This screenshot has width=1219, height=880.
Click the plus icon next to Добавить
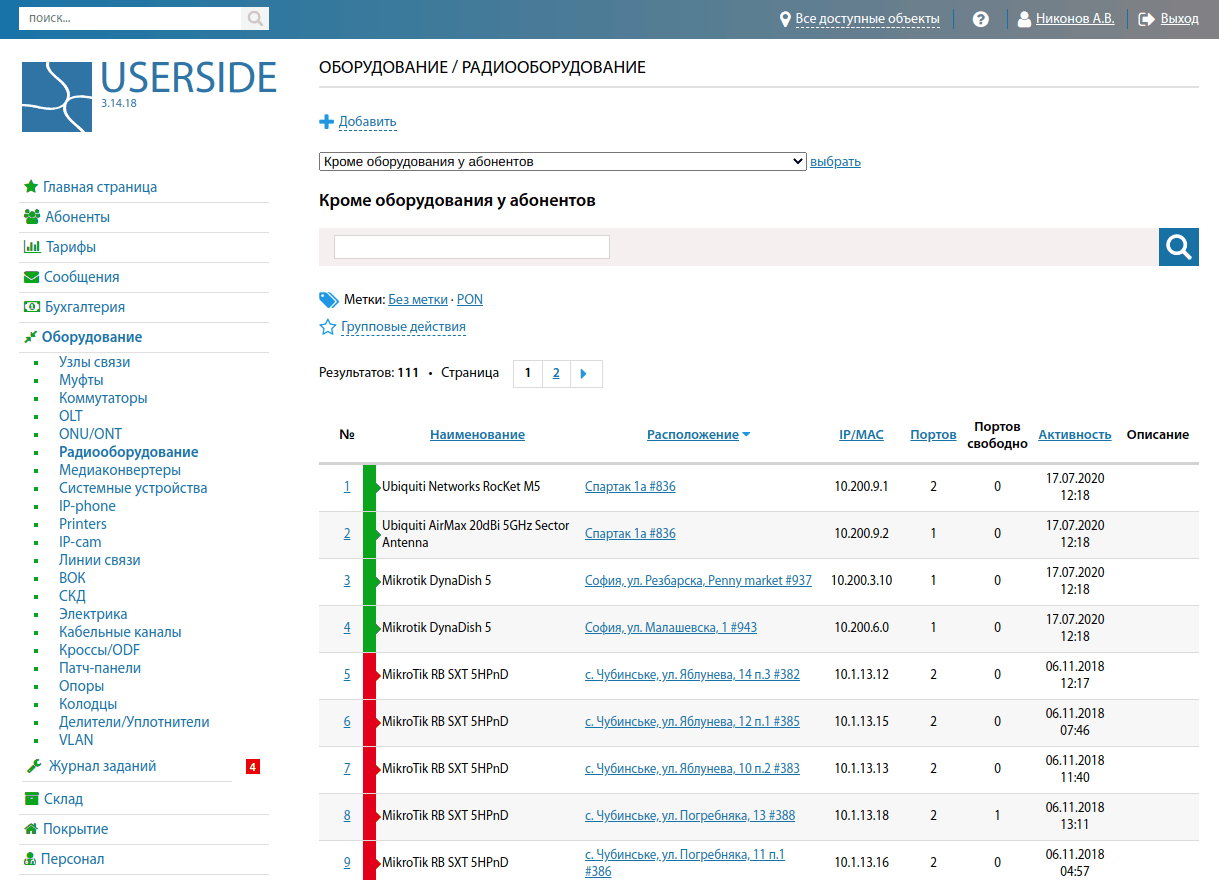pos(326,122)
